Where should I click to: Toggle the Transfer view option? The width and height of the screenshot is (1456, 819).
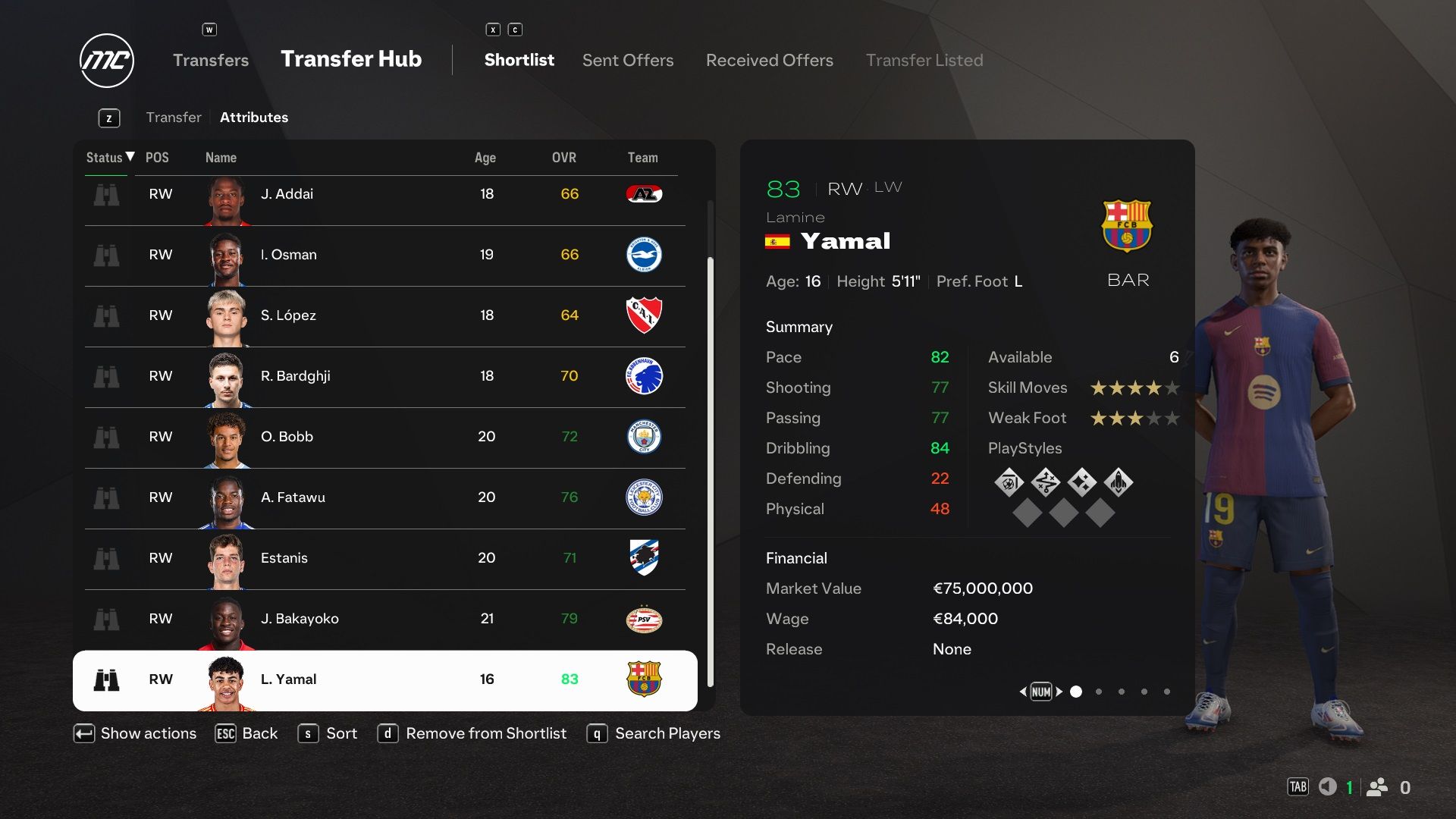point(173,117)
